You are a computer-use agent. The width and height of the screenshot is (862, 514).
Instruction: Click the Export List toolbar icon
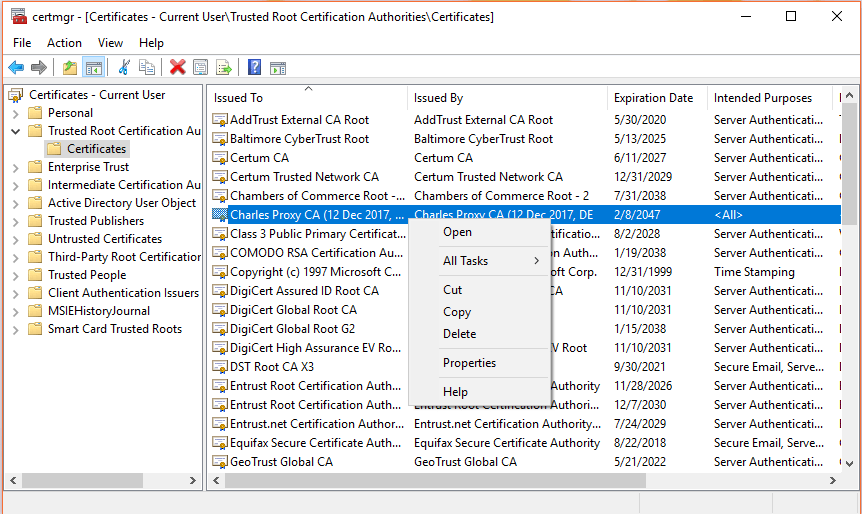click(x=224, y=68)
